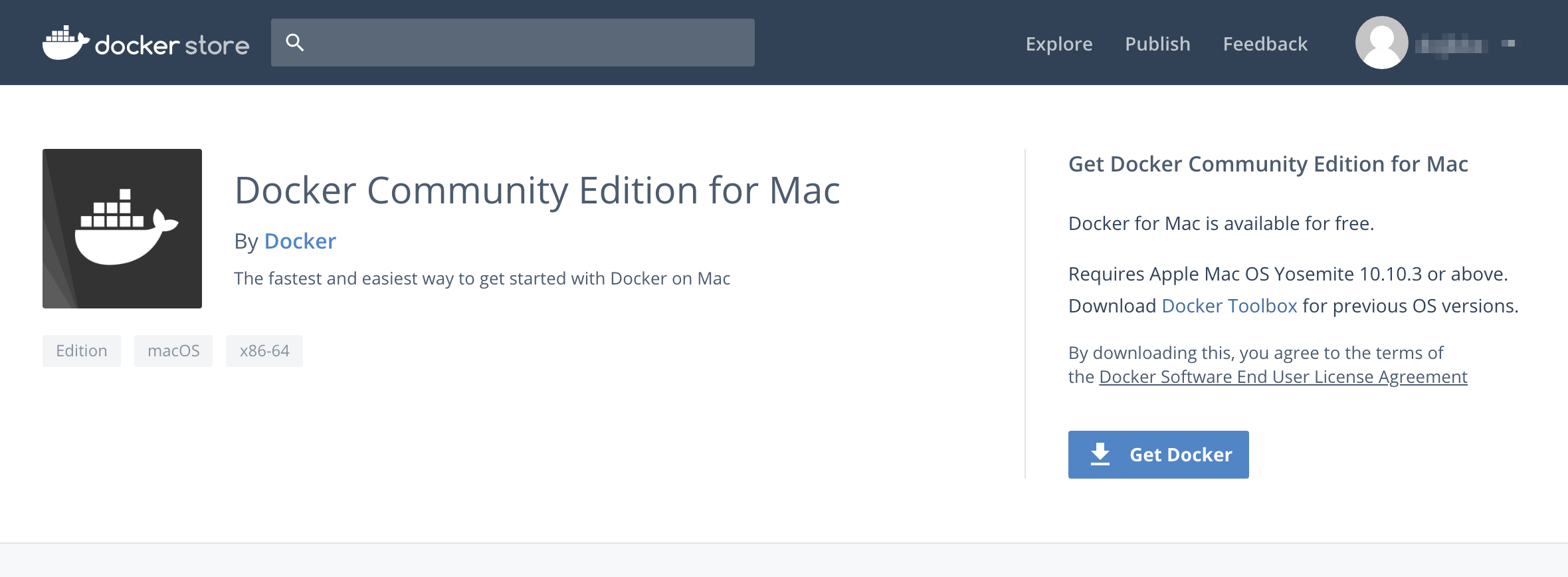Click the Docker Community Edition for Mac title
The image size is (1568, 577).
pyautogui.click(x=537, y=191)
